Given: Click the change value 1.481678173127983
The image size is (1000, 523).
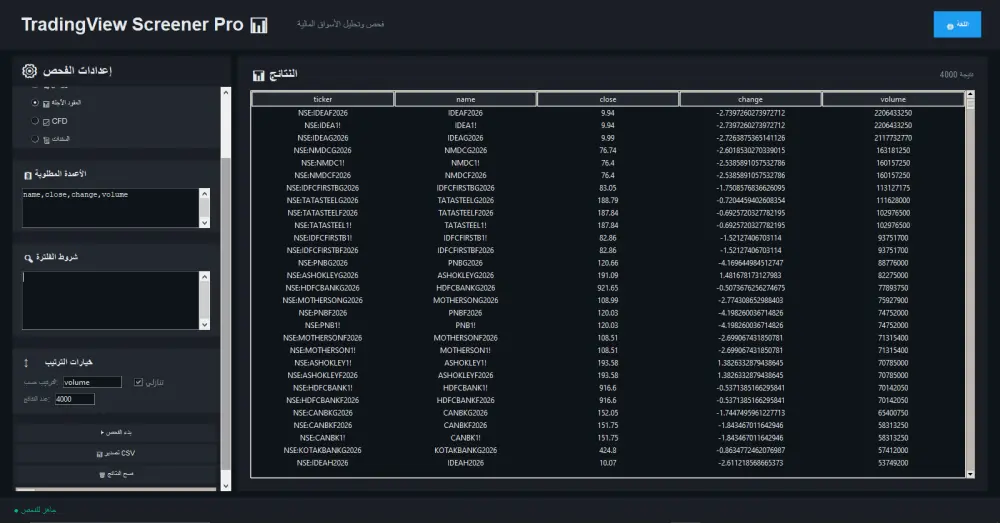Looking at the screenshot, I should [751, 276].
